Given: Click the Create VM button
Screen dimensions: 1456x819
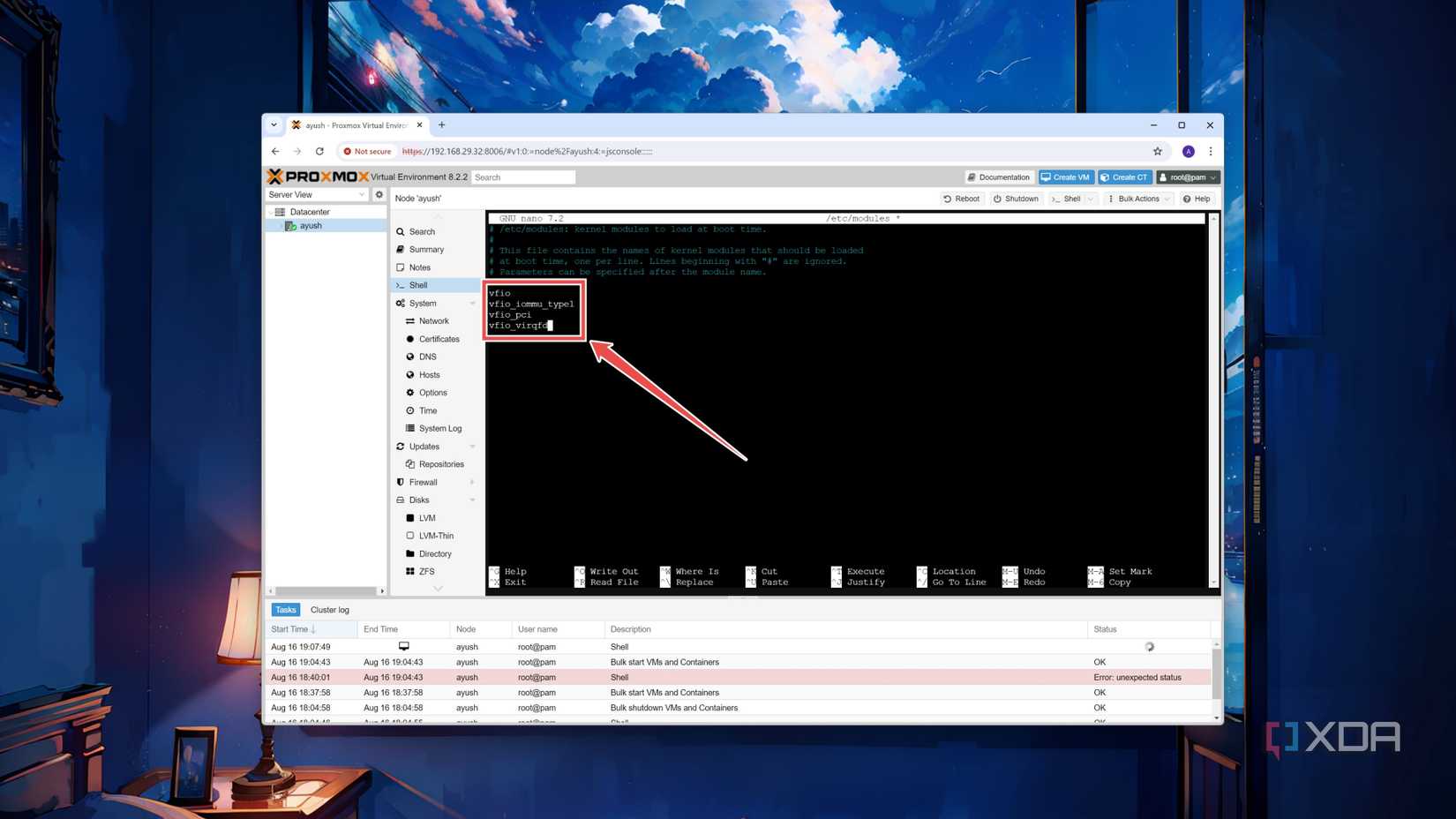Looking at the screenshot, I should [x=1066, y=177].
